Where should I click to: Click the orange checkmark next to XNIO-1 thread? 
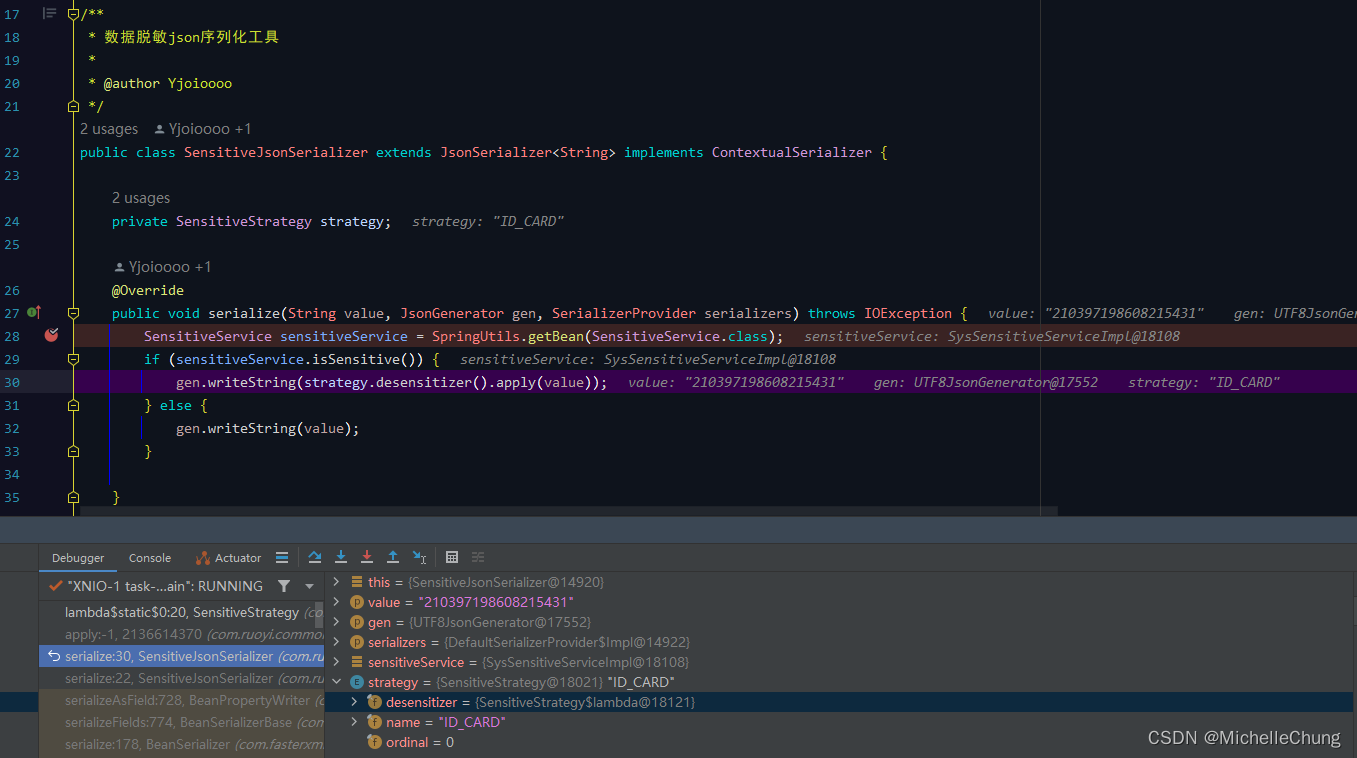56,586
